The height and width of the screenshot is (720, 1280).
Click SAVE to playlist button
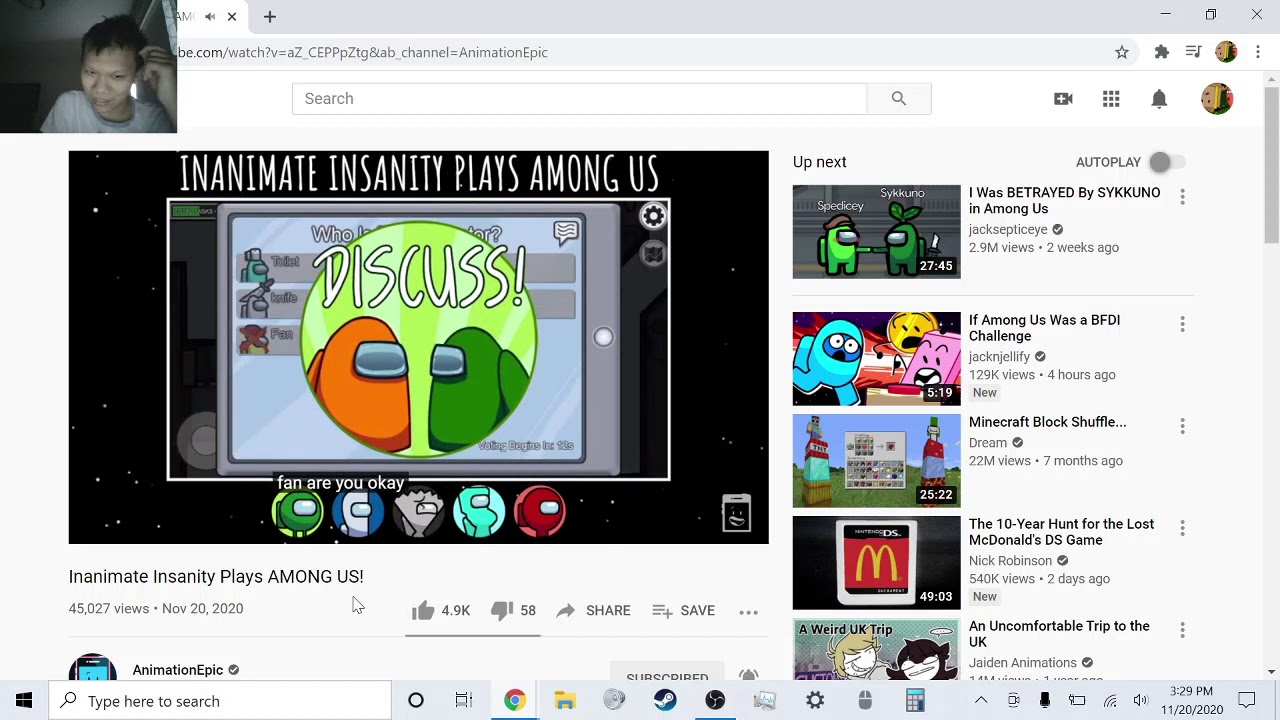683,610
